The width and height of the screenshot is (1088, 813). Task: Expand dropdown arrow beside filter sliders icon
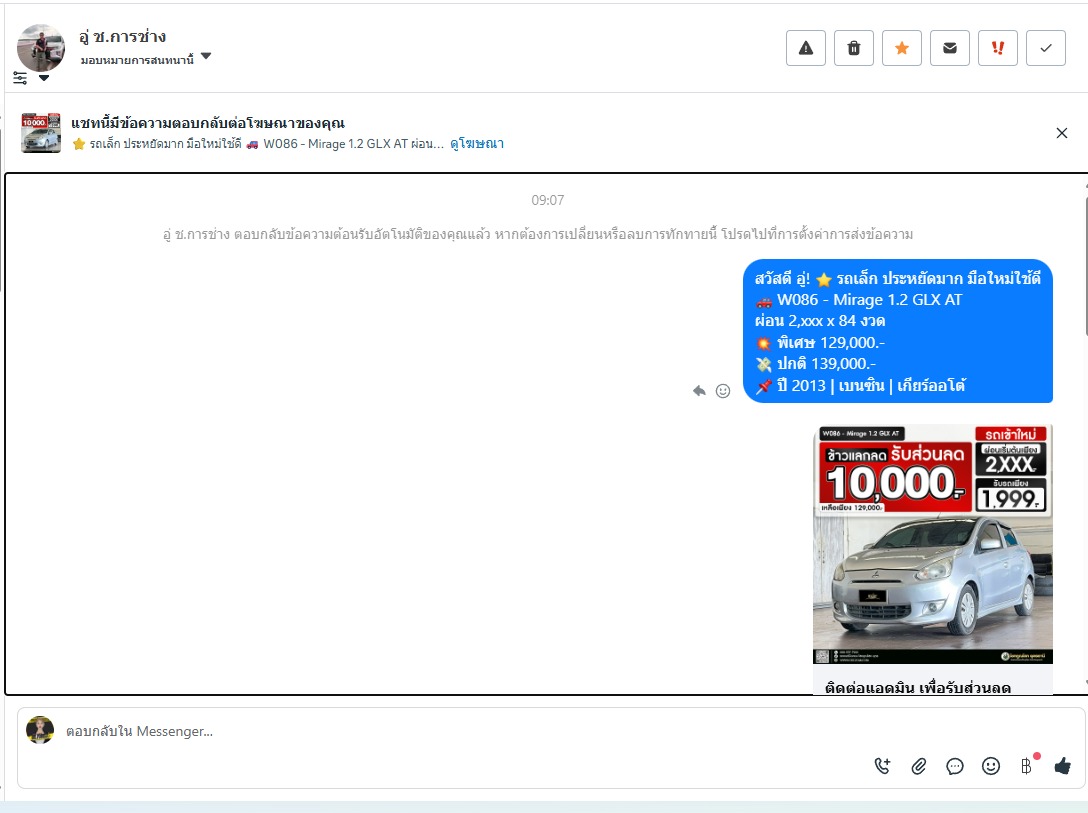[44, 78]
